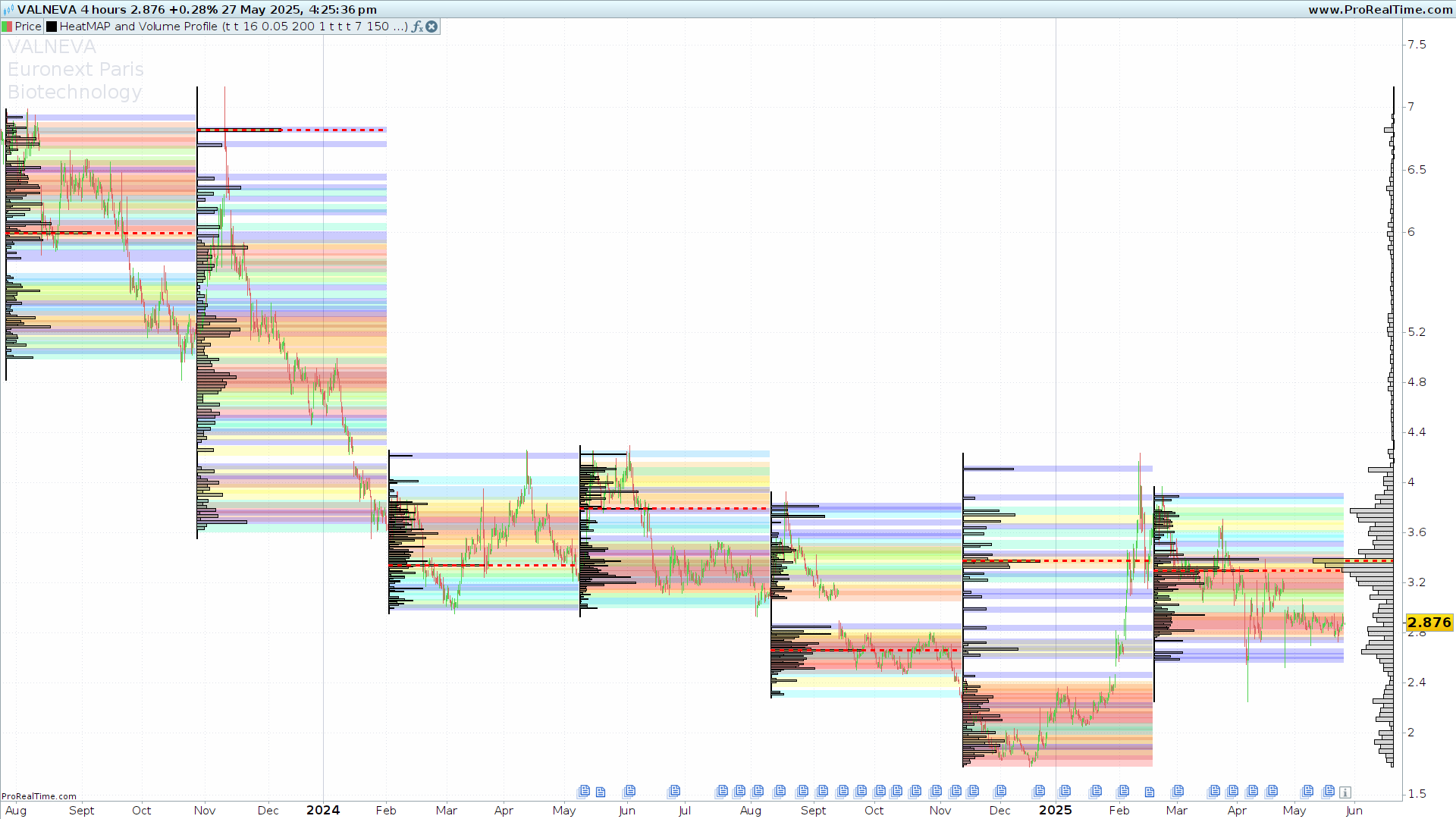Open first stacked news icon after May 2024

[x=583, y=792]
